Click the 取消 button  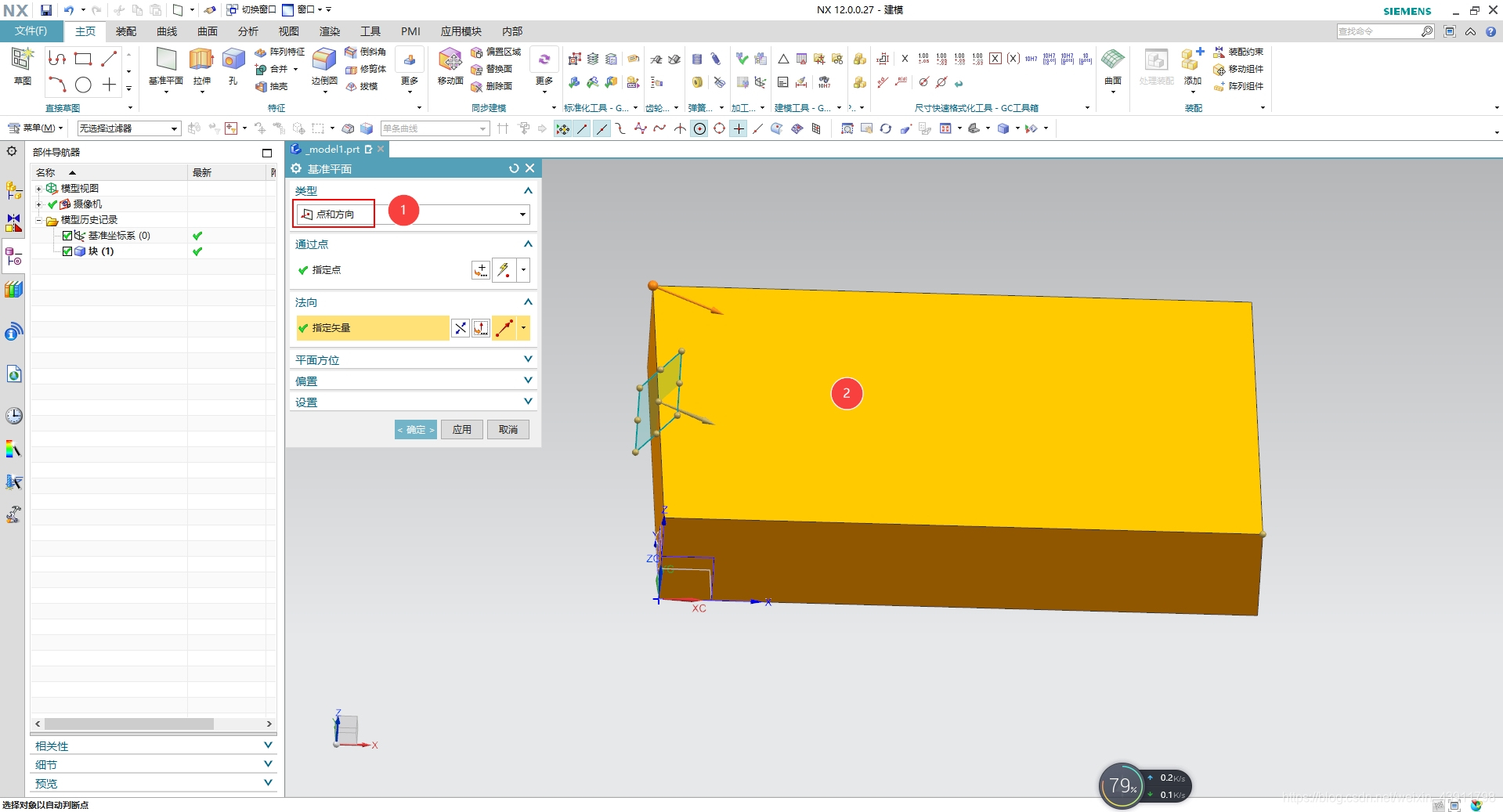pos(508,430)
